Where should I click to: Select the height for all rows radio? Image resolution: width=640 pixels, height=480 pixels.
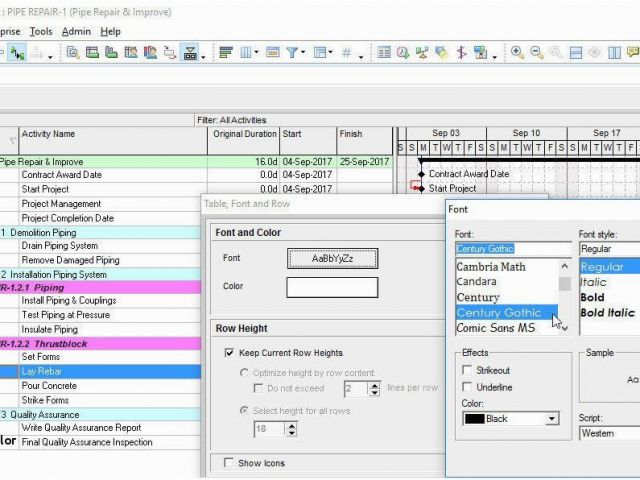[x=244, y=410]
